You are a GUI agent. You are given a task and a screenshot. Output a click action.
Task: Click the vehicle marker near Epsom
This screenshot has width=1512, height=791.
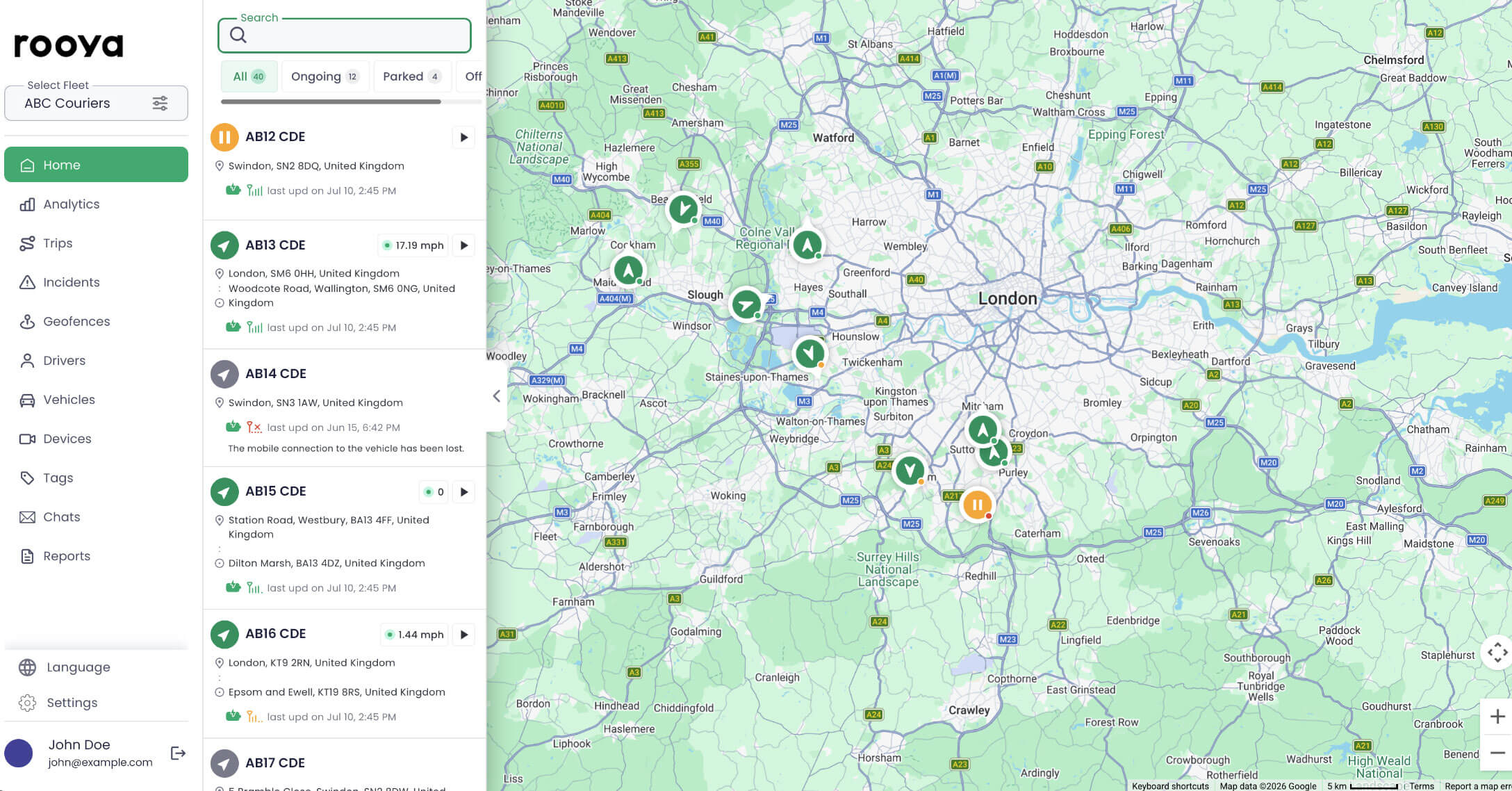pyautogui.click(x=910, y=471)
